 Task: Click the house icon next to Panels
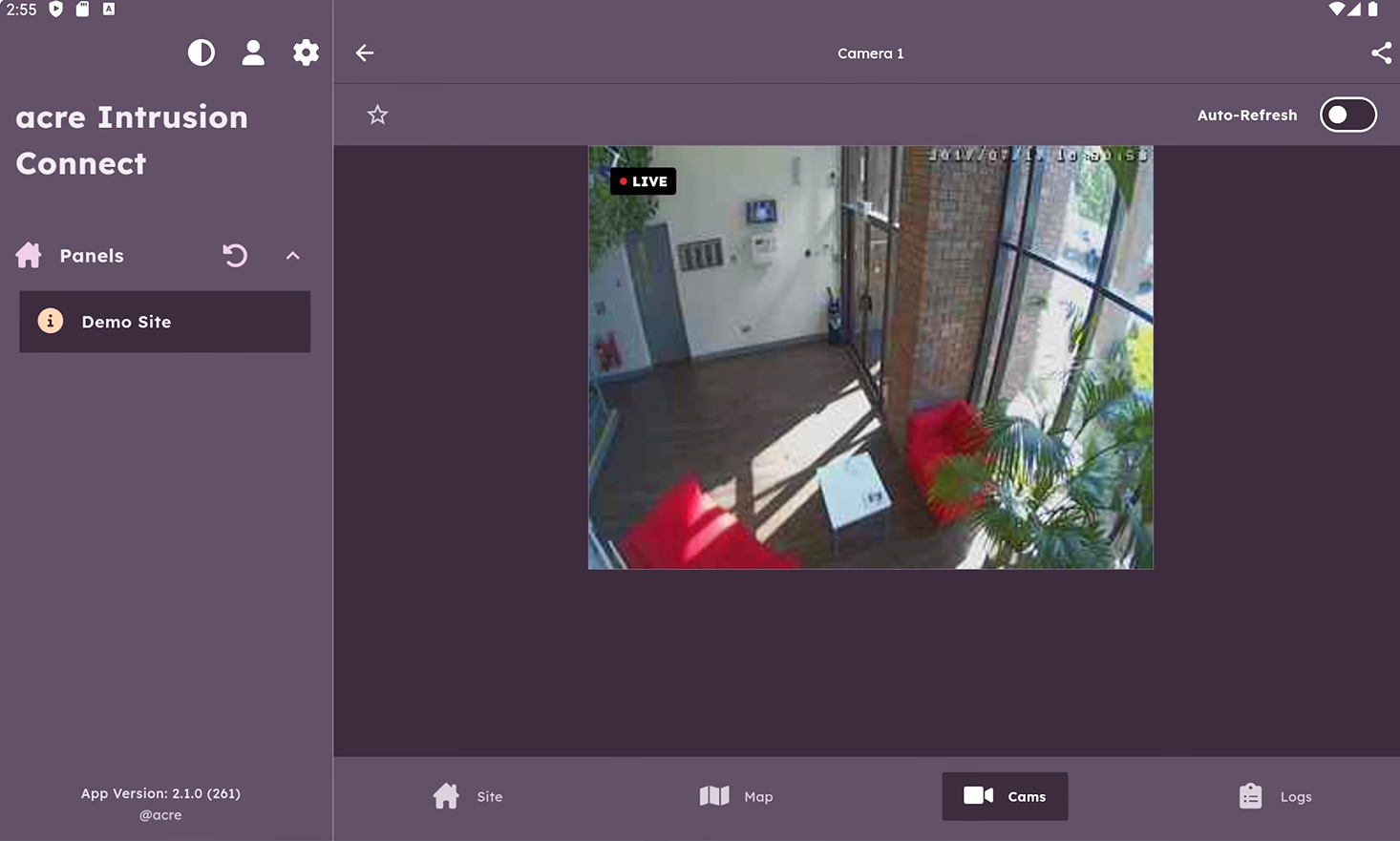coord(29,256)
